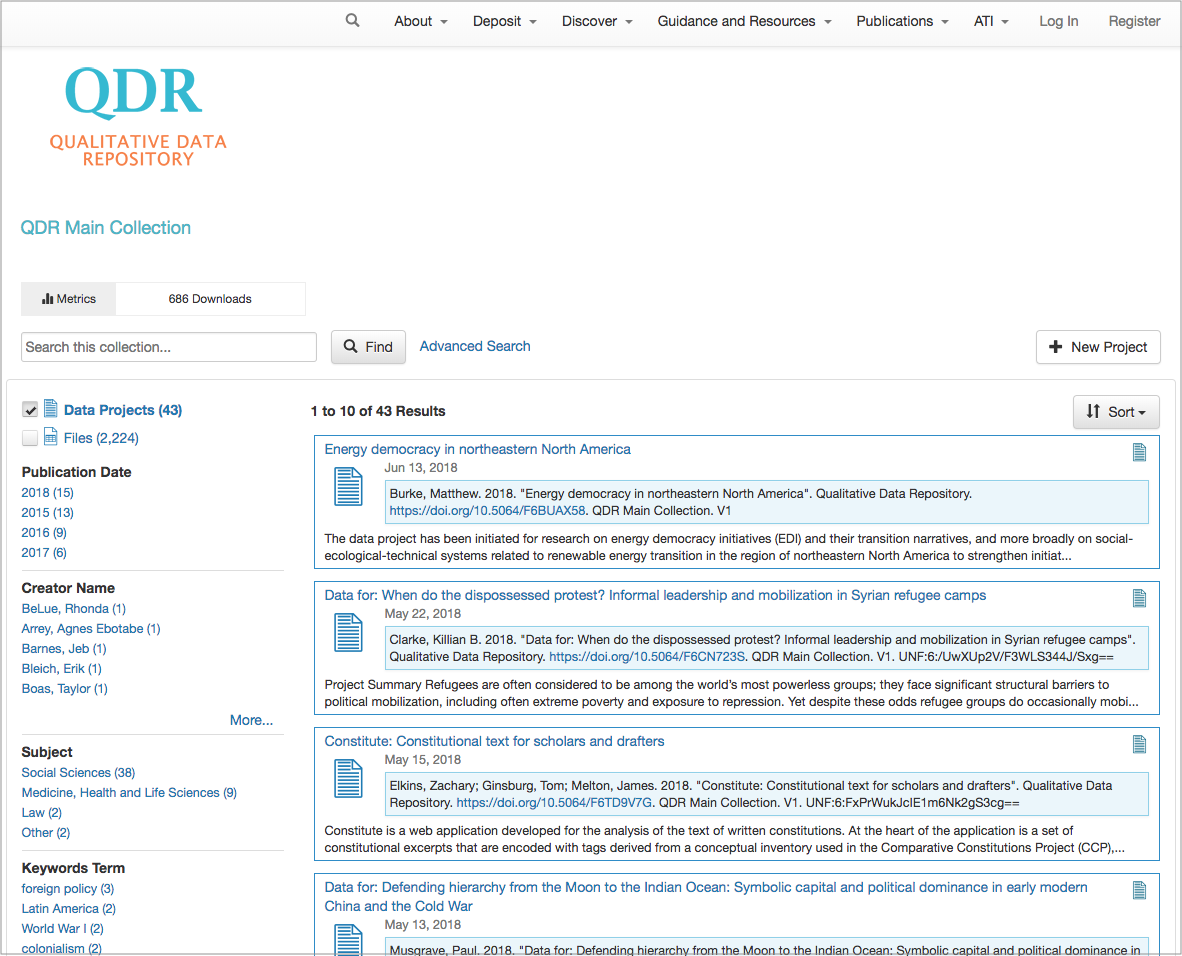The image size is (1182, 956).
Task: Click the Search this collection input field
Action: [169, 347]
